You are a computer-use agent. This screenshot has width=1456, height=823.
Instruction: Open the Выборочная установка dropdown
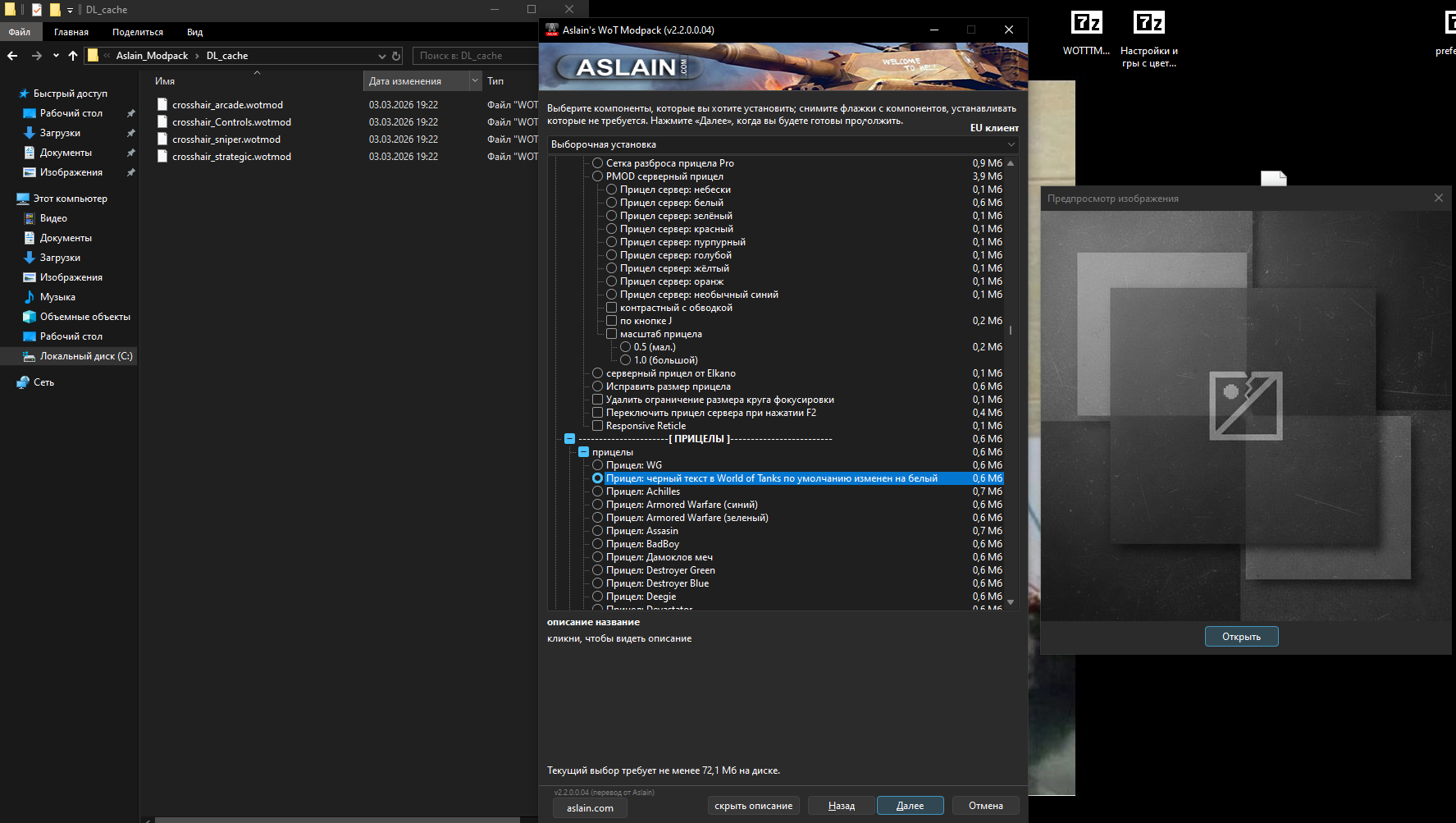783,144
